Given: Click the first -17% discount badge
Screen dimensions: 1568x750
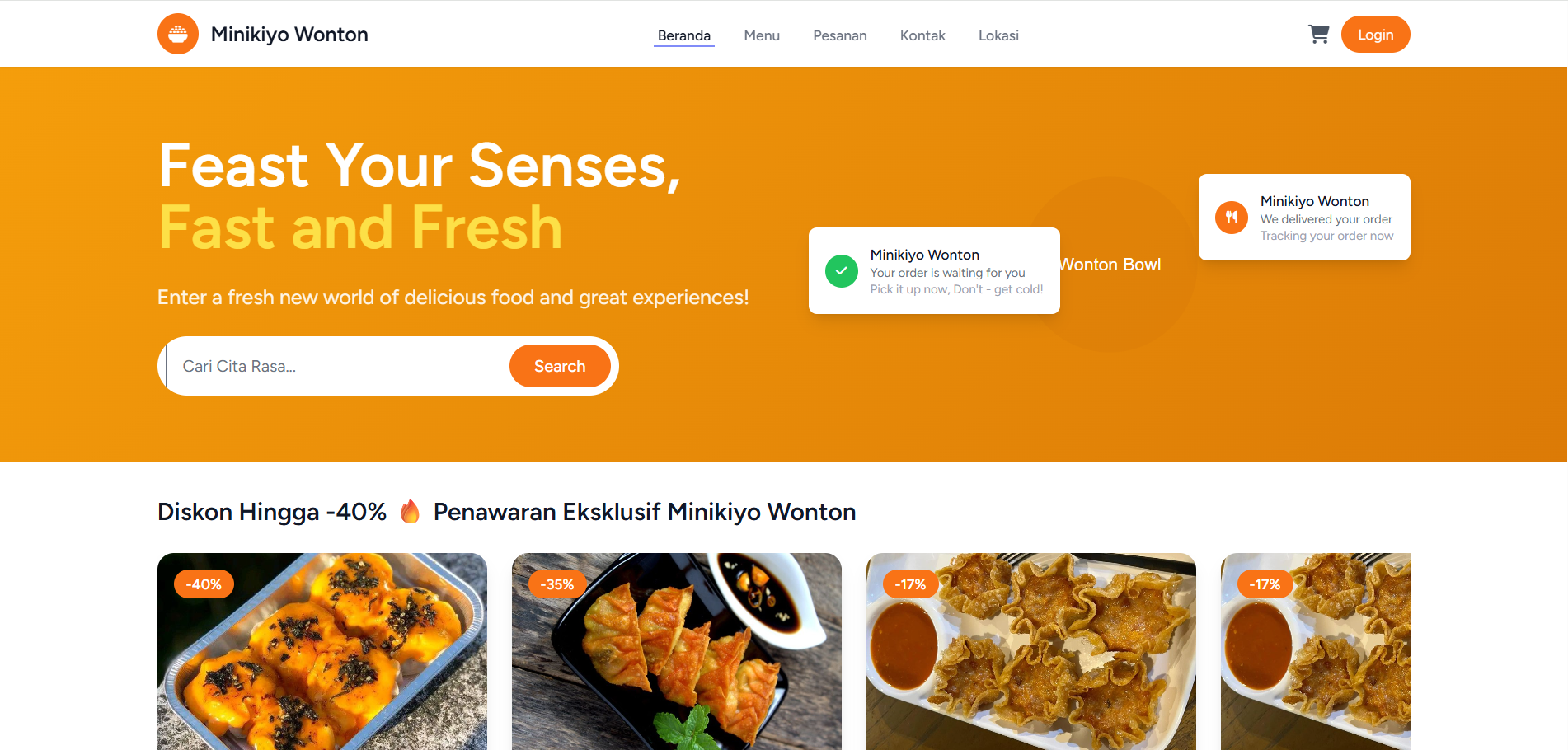Looking at the screenshot, I should [x=910, y=584].
